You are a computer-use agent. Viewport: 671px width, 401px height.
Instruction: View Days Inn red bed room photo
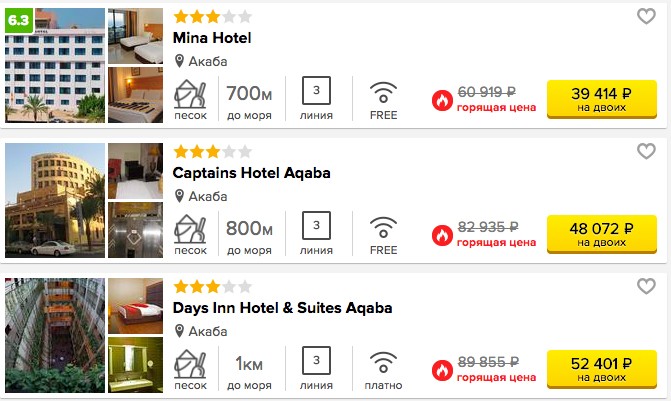(135, 306)
